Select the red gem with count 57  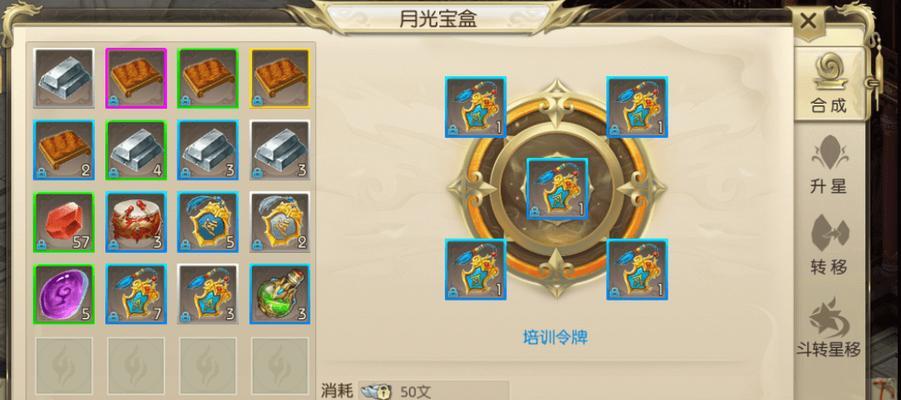click(x=64, y=222)
